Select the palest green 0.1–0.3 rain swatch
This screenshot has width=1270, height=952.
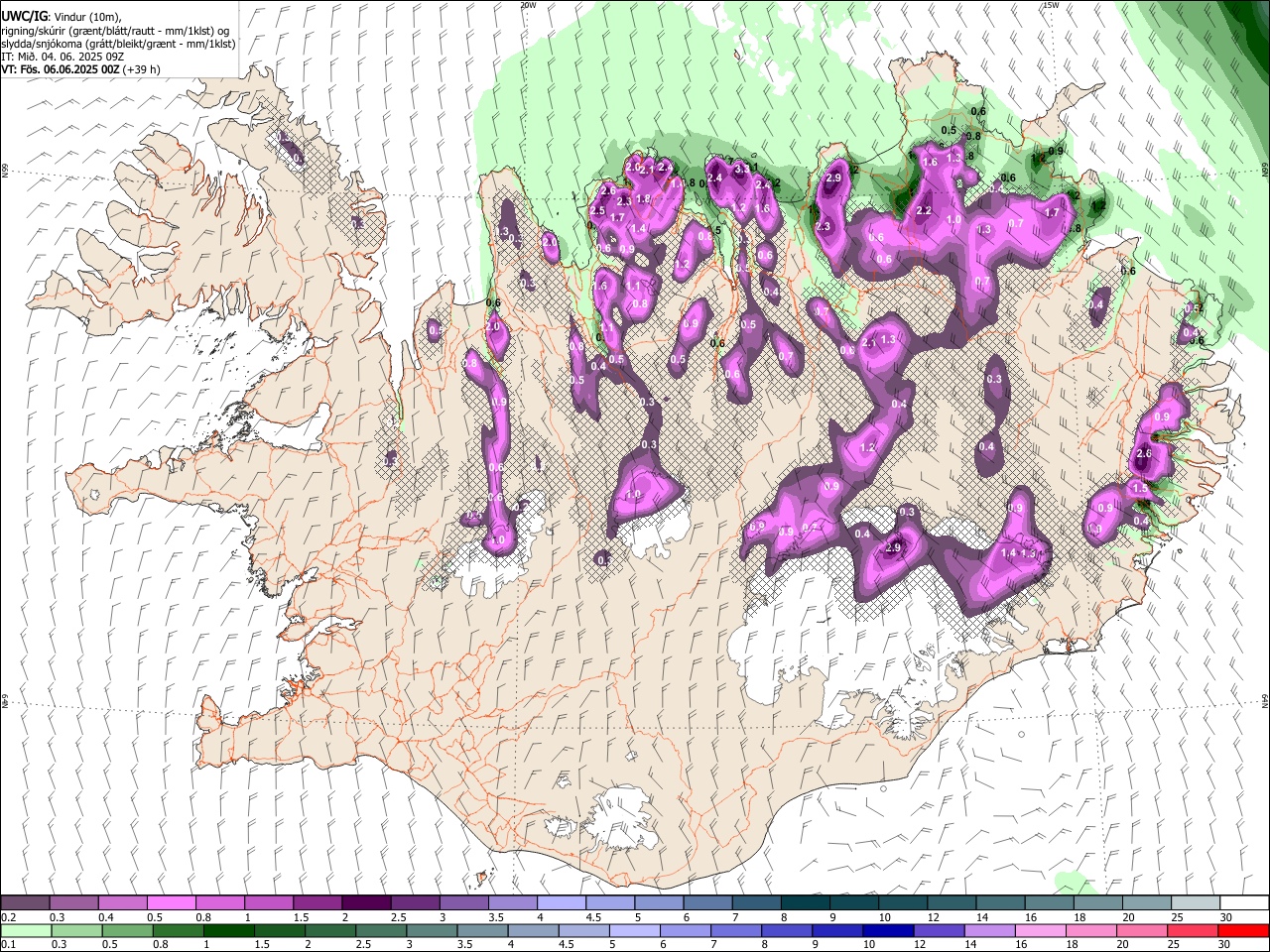(25, 930)
